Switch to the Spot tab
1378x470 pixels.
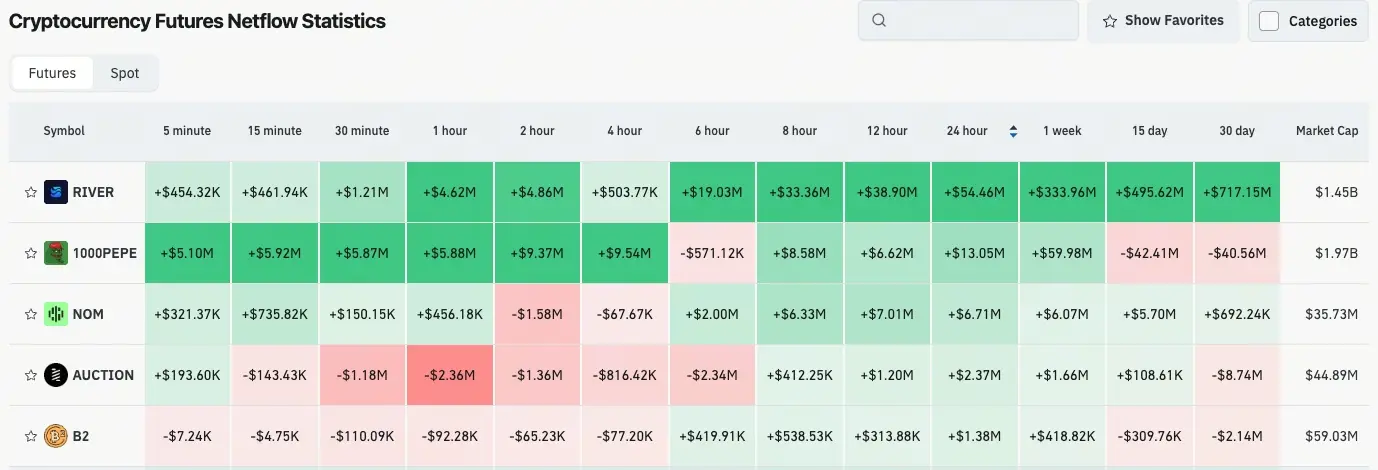(x=125, y=73)
